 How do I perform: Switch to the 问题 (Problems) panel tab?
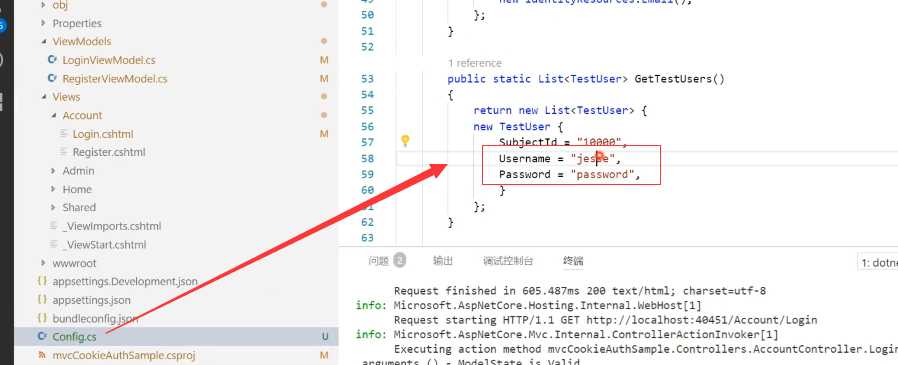[379, 261]
